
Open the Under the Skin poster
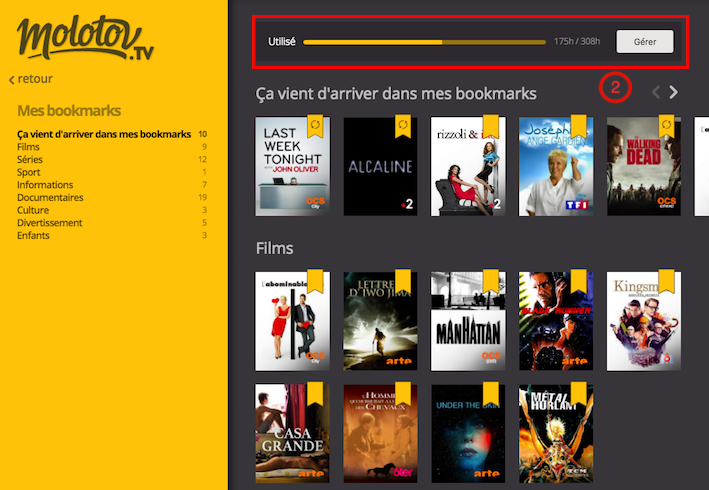click(468, 433)
